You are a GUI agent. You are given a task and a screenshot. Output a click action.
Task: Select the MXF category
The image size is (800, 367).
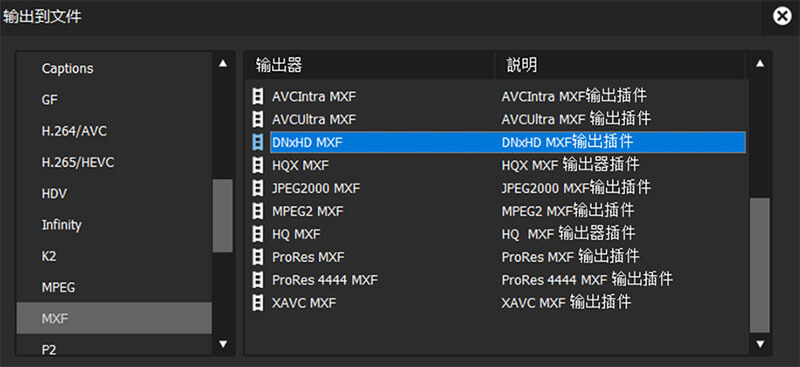[114, 319]
